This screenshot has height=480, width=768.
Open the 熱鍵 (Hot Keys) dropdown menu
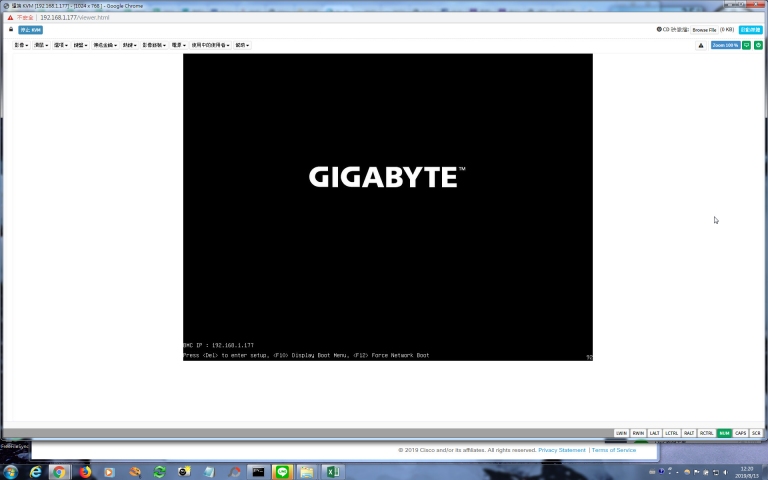(x=129, y=45)
